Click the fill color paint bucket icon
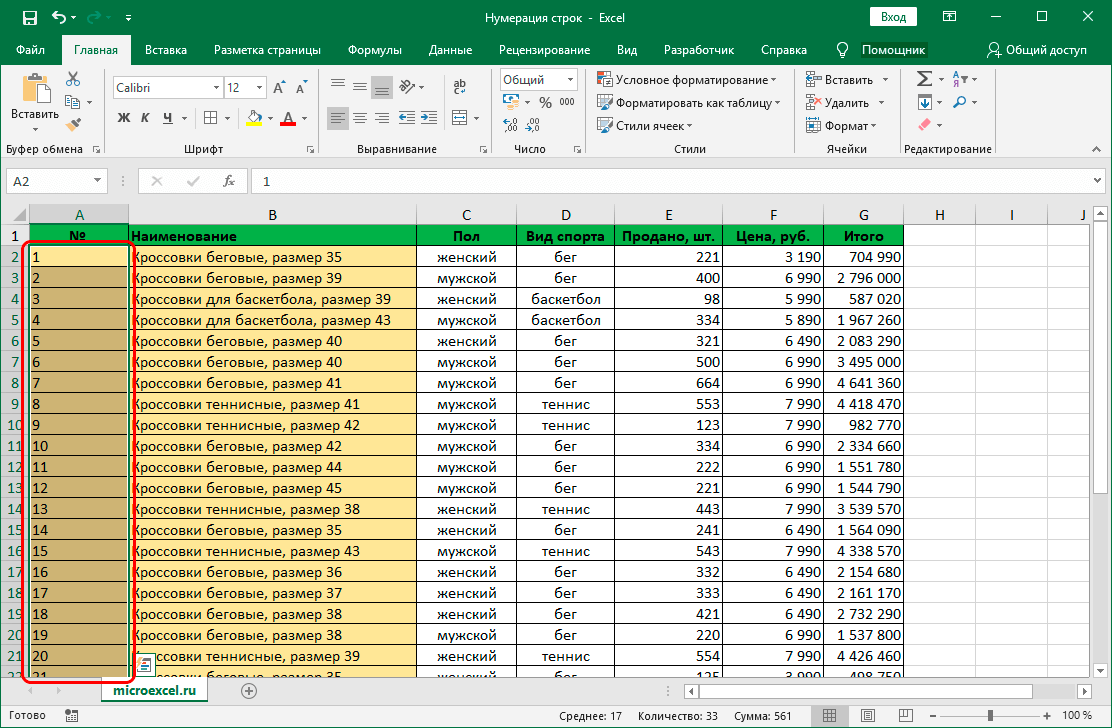The height and width of the screenshot is (728, 1112). (x=254, y=118)
